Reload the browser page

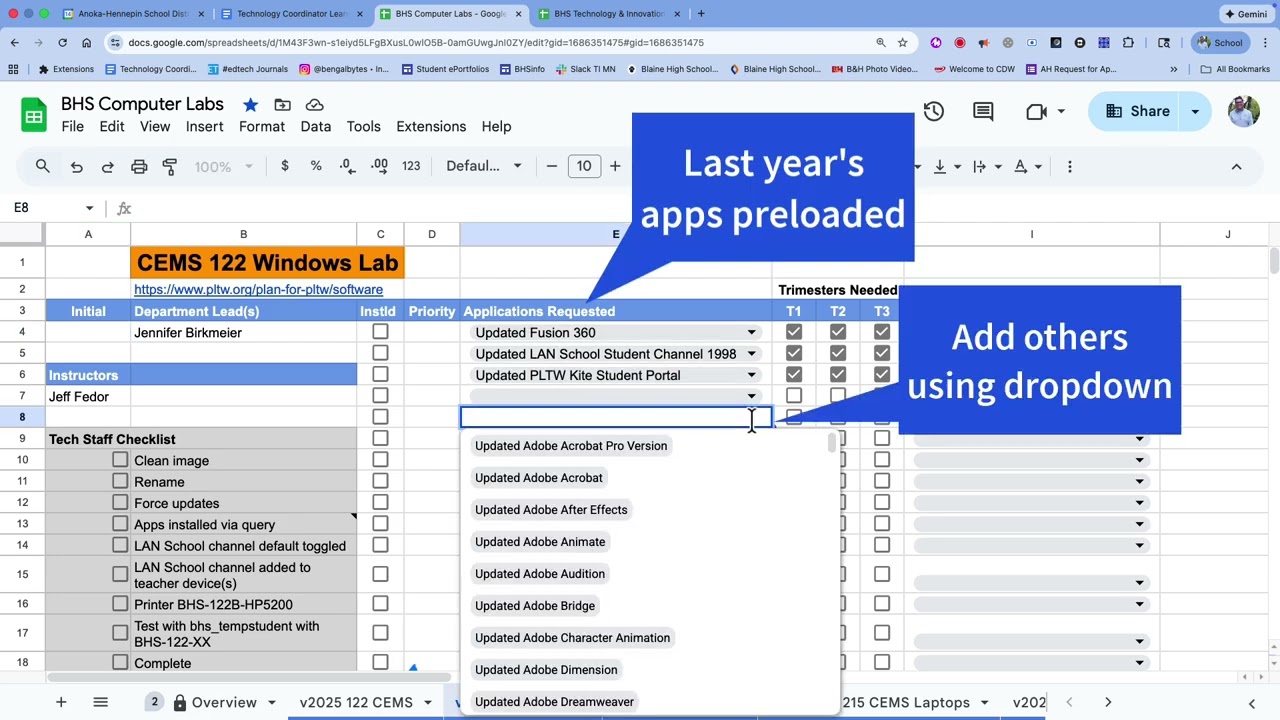62,43
